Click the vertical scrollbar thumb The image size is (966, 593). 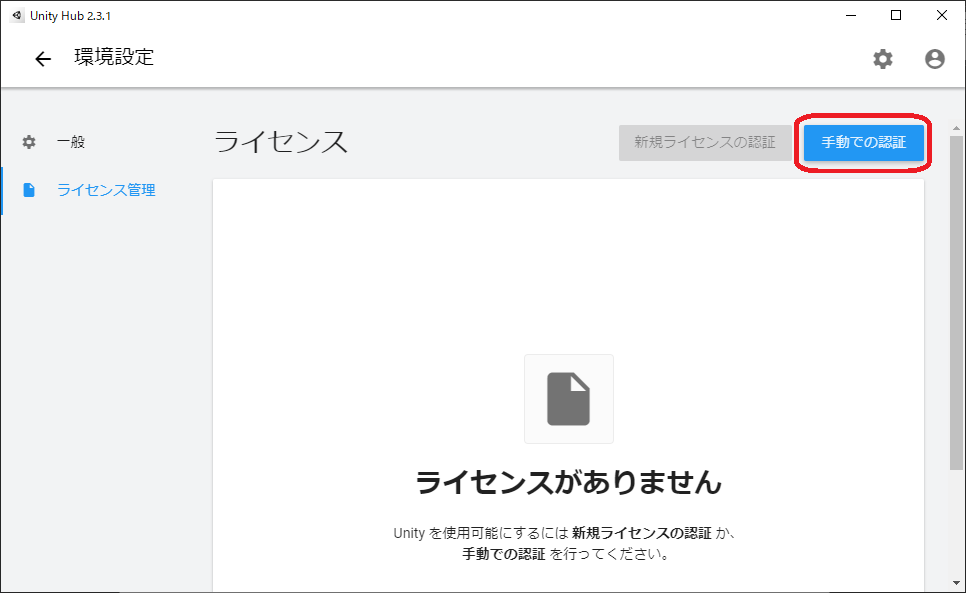pos(956,303)
